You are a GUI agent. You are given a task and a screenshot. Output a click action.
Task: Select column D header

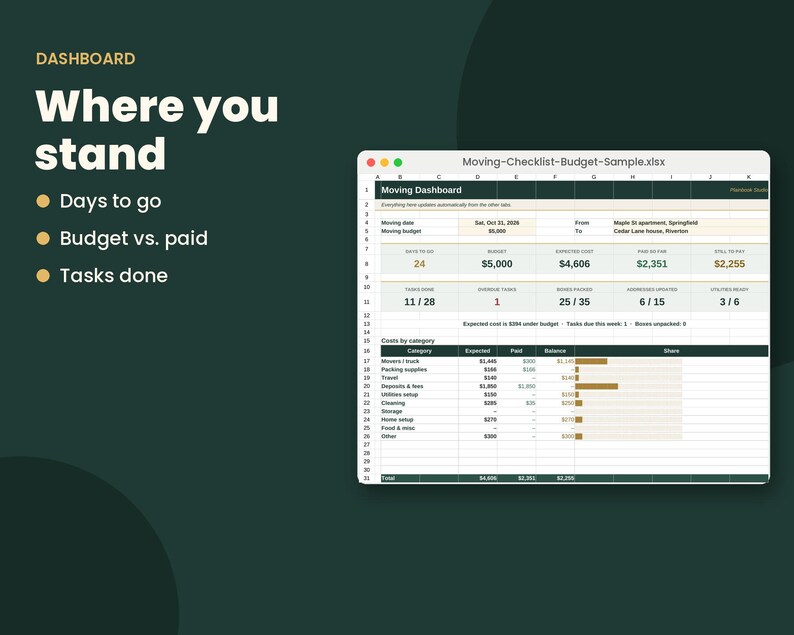[478, 177]
